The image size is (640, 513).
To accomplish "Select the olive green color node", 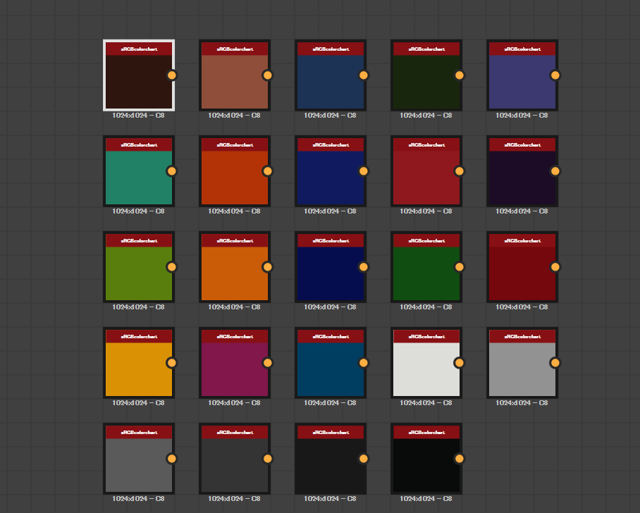I will tap(138, 274).
